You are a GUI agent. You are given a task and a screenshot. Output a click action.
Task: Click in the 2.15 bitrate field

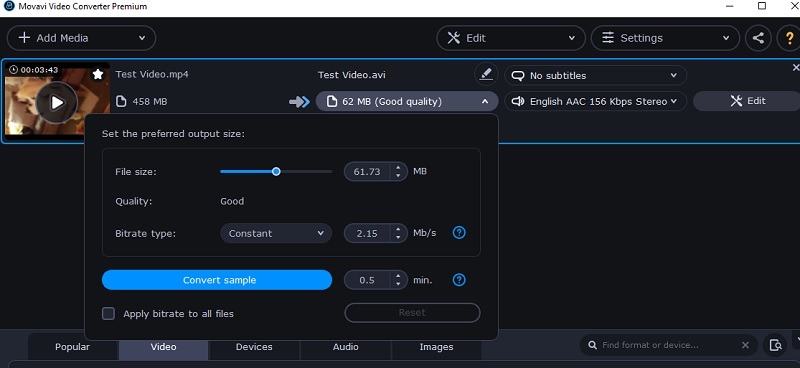pyautogui.click(x=367, y=233)
